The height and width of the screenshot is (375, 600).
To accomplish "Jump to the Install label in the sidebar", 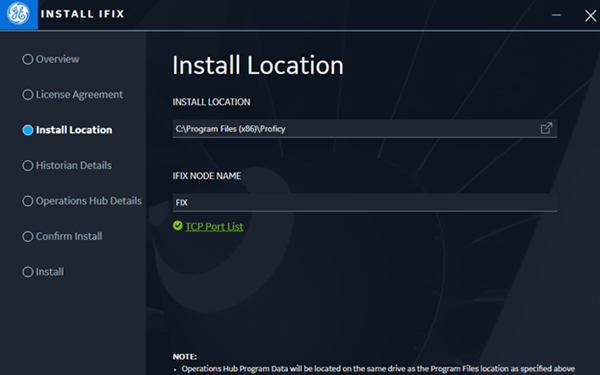I will 50,272.
